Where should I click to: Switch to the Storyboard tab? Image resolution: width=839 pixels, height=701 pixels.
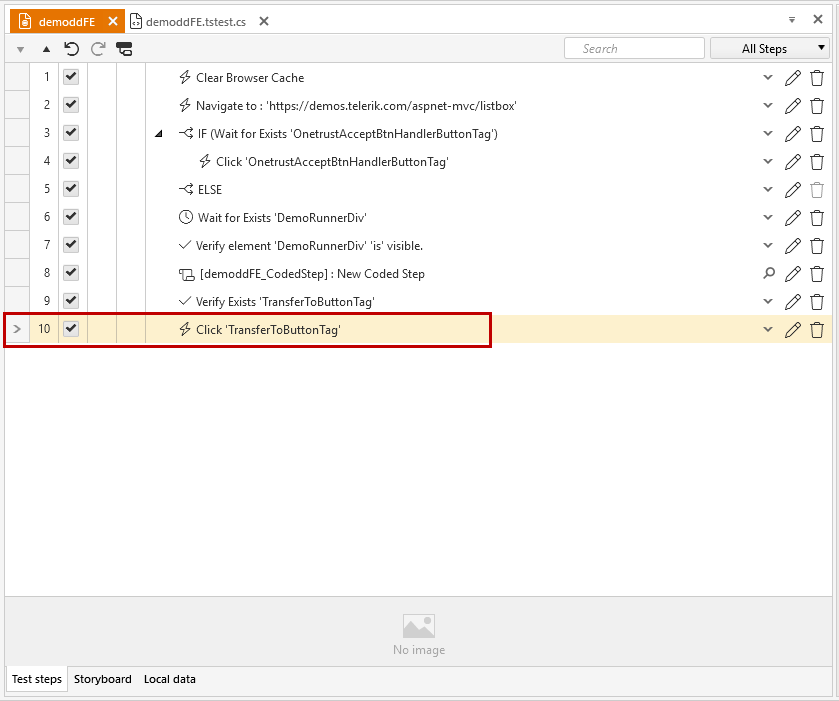[x=102, y=679]
